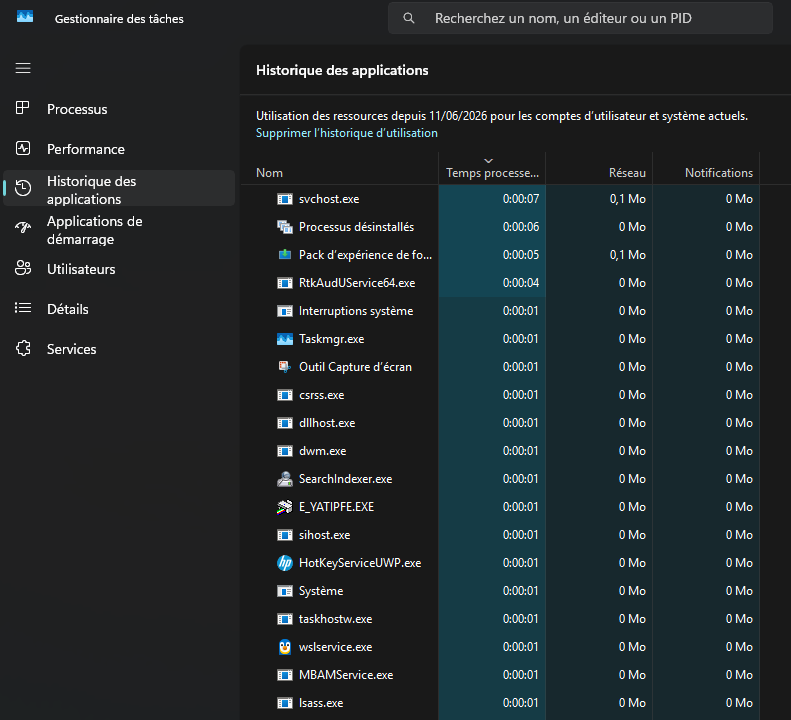Toggle the hamburger navigation menu
This screenshot has height=720, width=791.
[23, 68]
